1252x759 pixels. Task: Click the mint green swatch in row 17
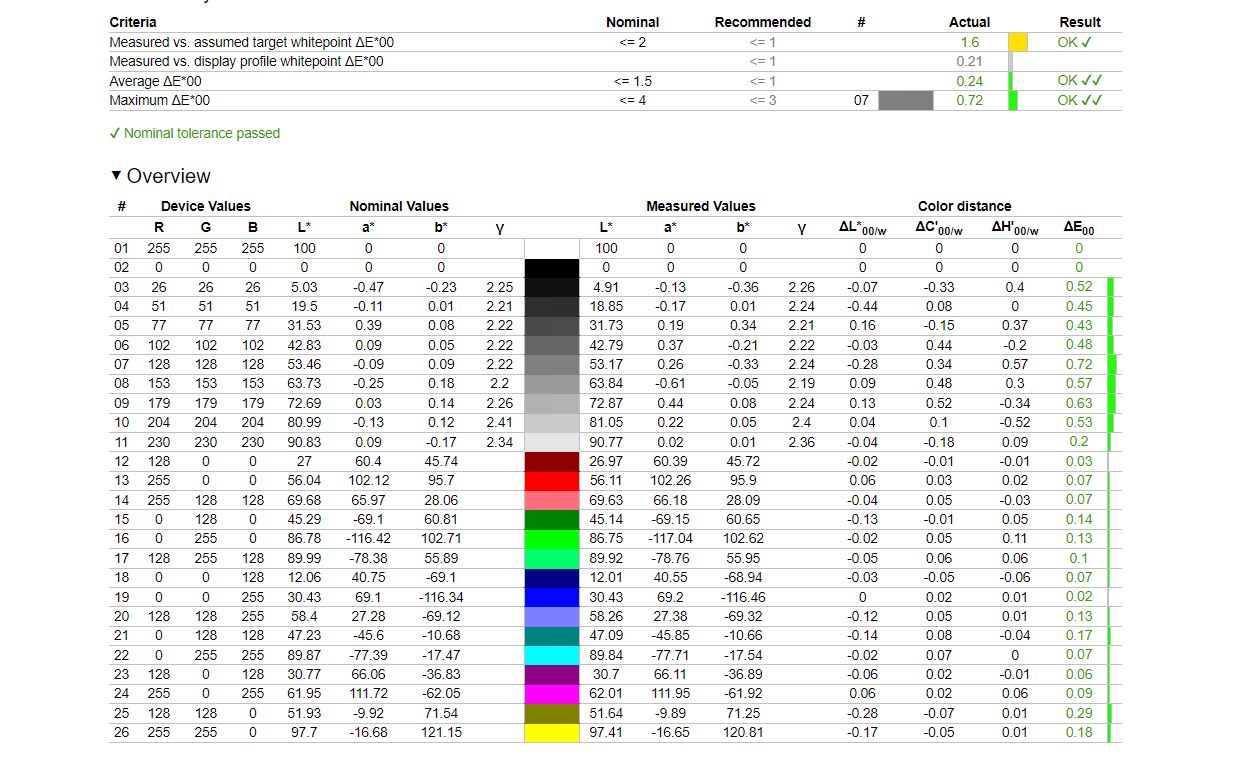click(552, 558)
